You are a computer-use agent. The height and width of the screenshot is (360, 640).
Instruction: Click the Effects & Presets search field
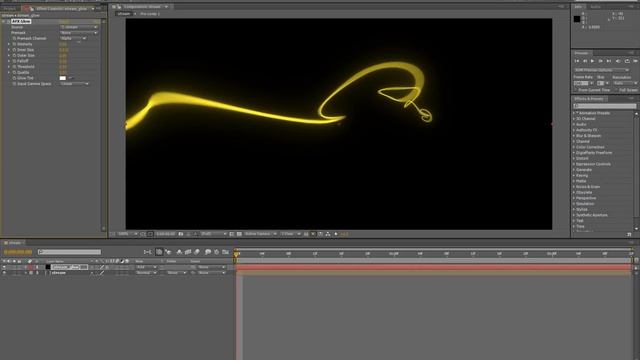(605, 106)
